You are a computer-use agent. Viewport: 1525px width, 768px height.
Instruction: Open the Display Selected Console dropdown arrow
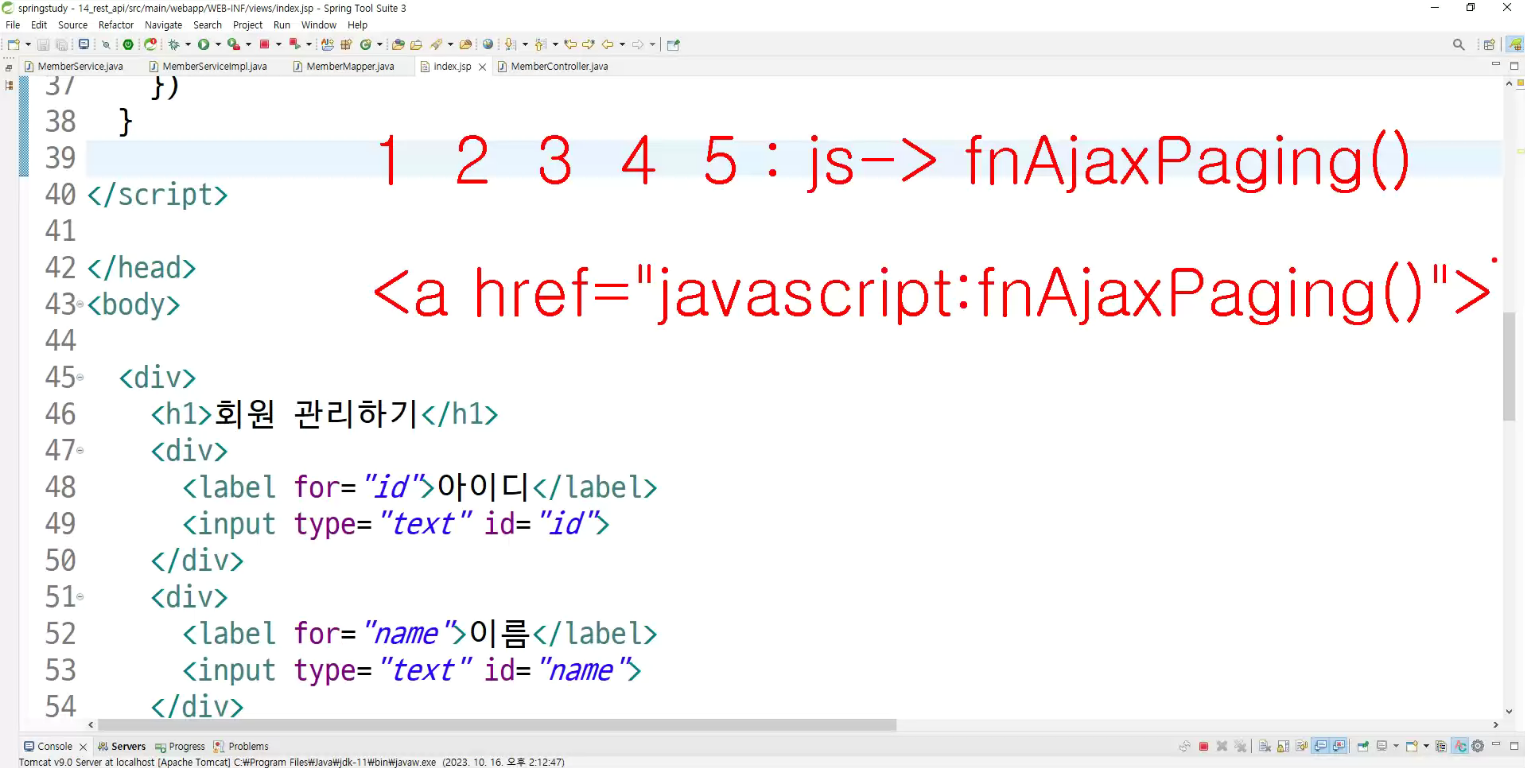(1395, 746)
